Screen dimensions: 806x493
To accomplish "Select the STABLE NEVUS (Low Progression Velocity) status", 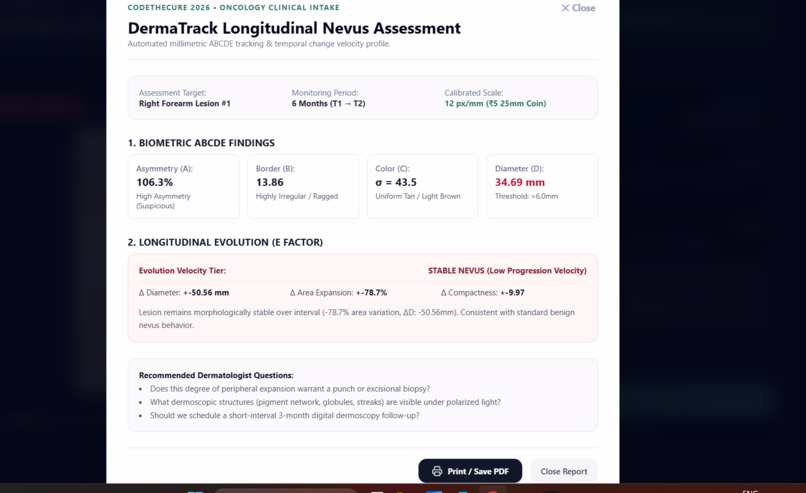I will tap(507, 270).
